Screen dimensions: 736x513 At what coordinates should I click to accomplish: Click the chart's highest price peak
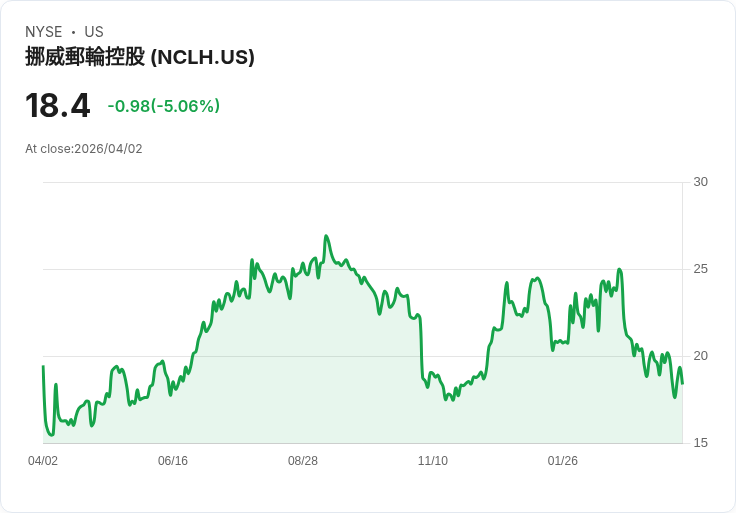[x=326, y=236]
